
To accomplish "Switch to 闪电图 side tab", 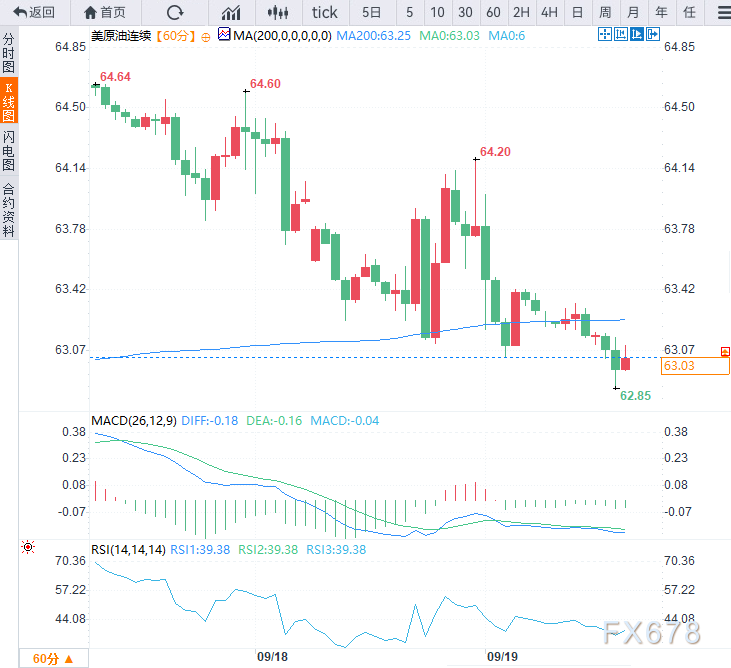I will point(9,151).
